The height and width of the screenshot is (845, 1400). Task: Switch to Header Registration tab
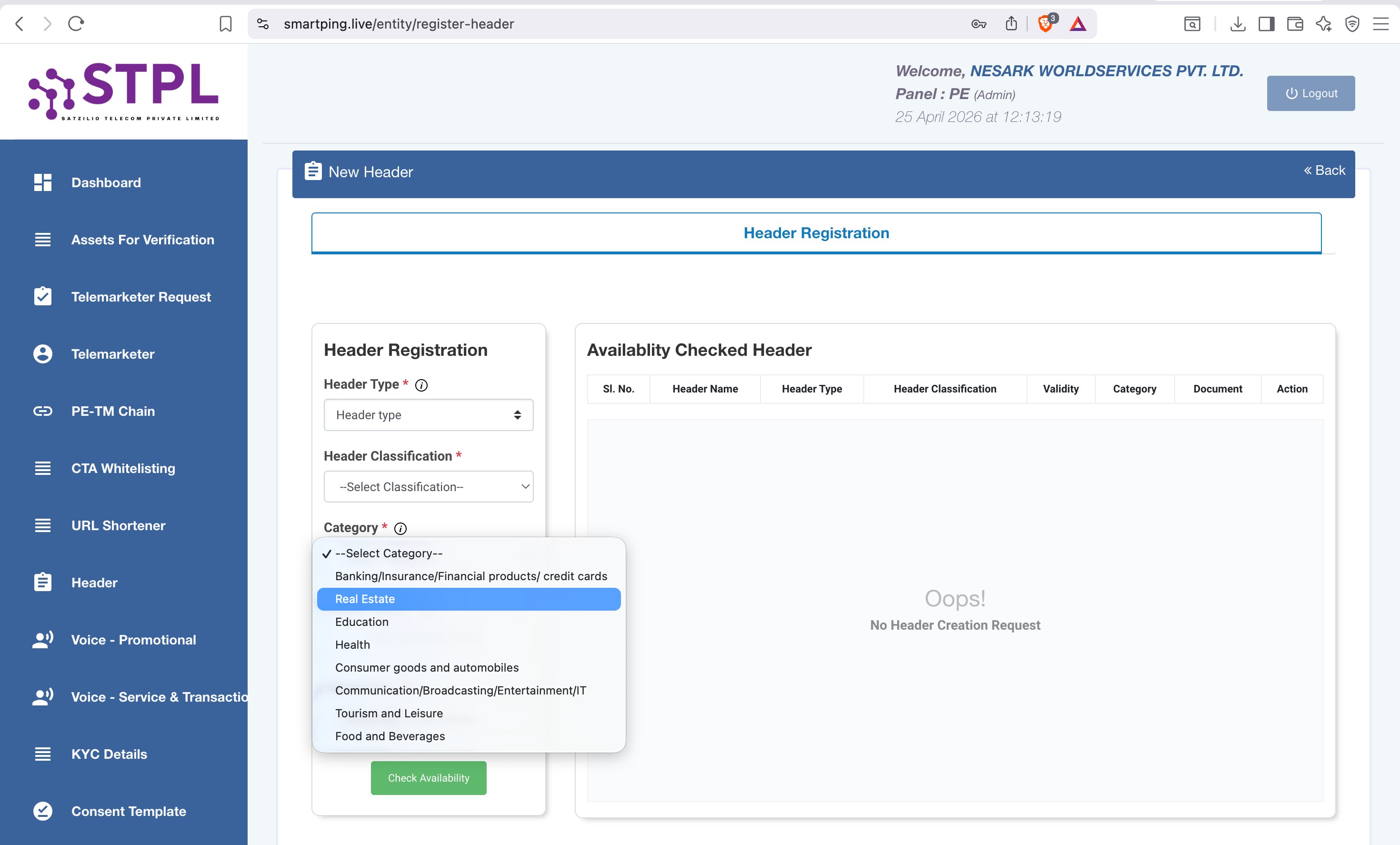click(x=817, y=233)
